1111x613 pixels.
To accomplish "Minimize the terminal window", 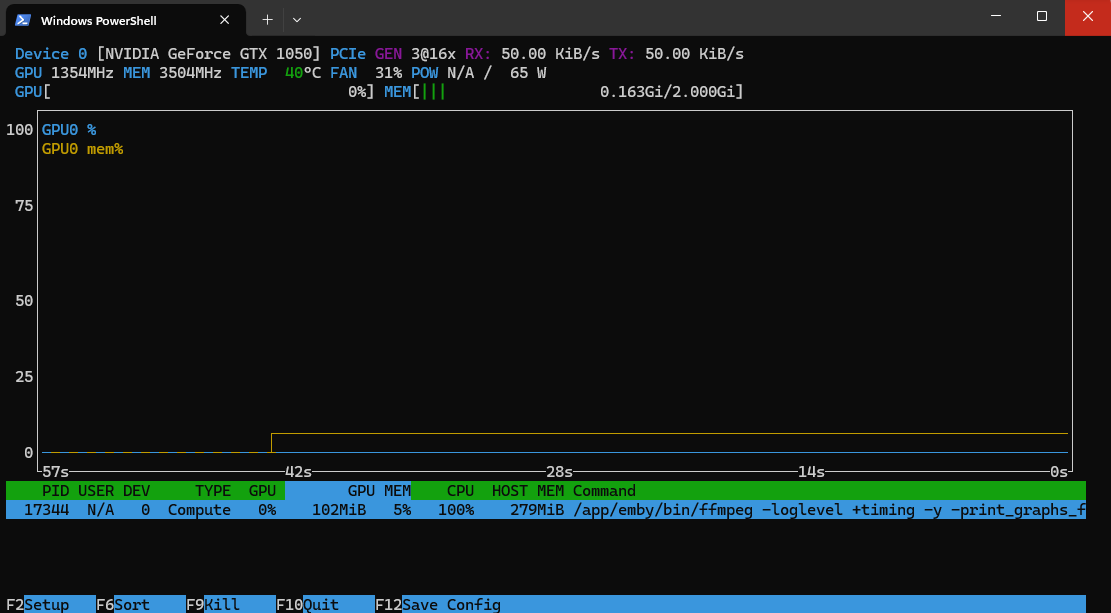I will coord(996,16).
